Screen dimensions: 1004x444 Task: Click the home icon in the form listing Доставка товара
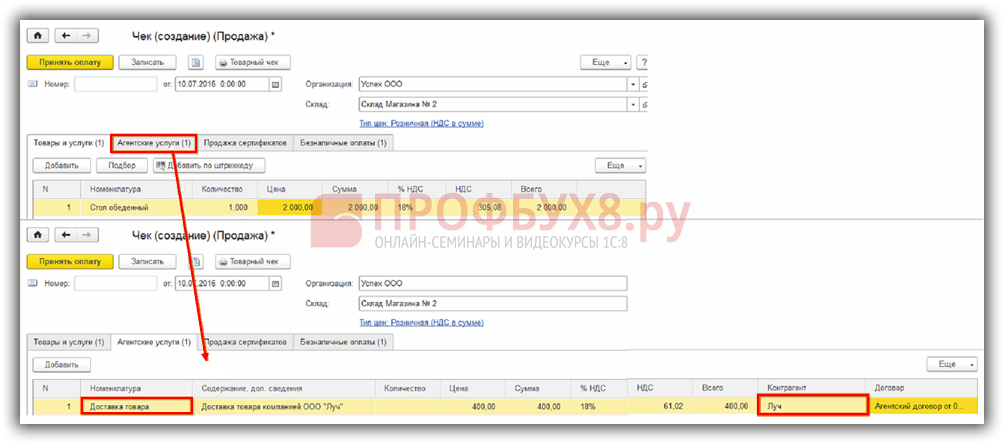(x=37, y=235)
